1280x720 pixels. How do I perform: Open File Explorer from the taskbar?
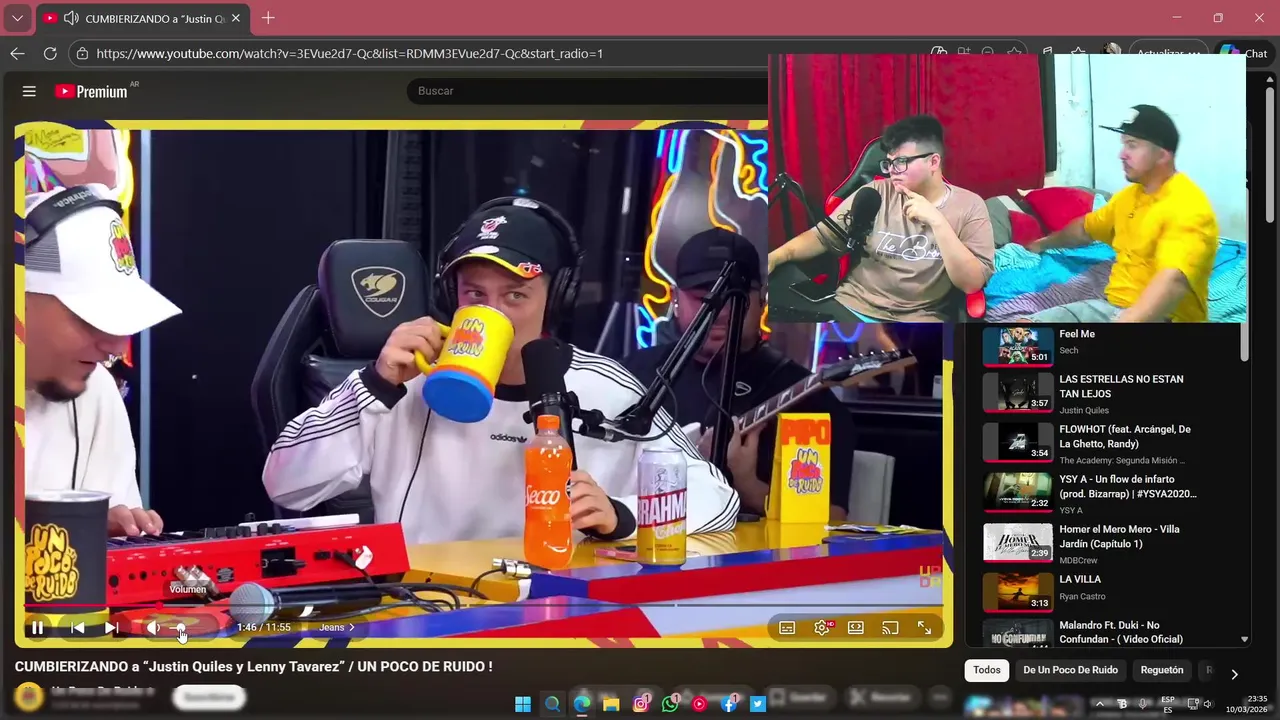[x=611, y=704]
